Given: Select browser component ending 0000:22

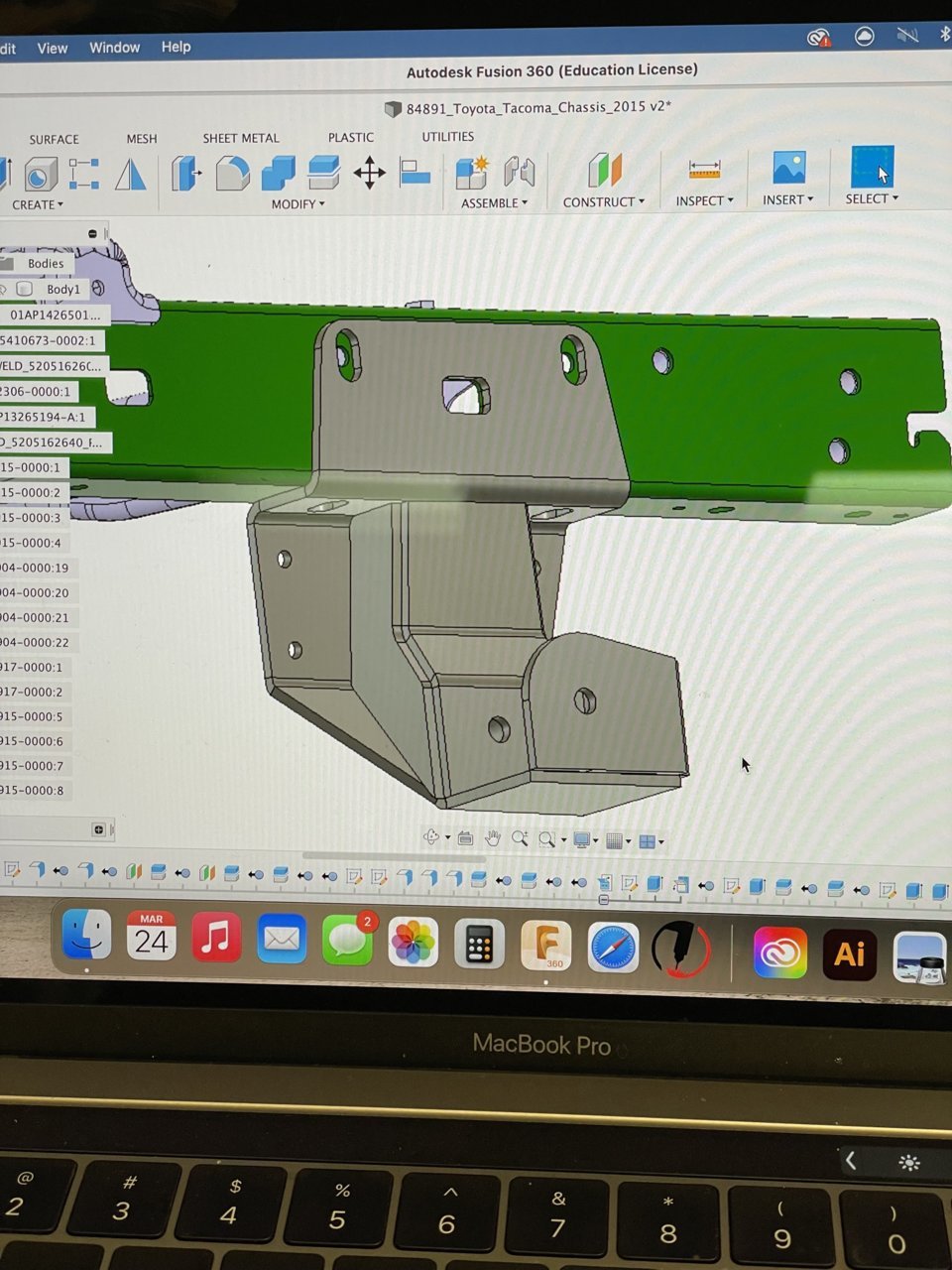Looking at the screenshot, I should coord(35,642).
